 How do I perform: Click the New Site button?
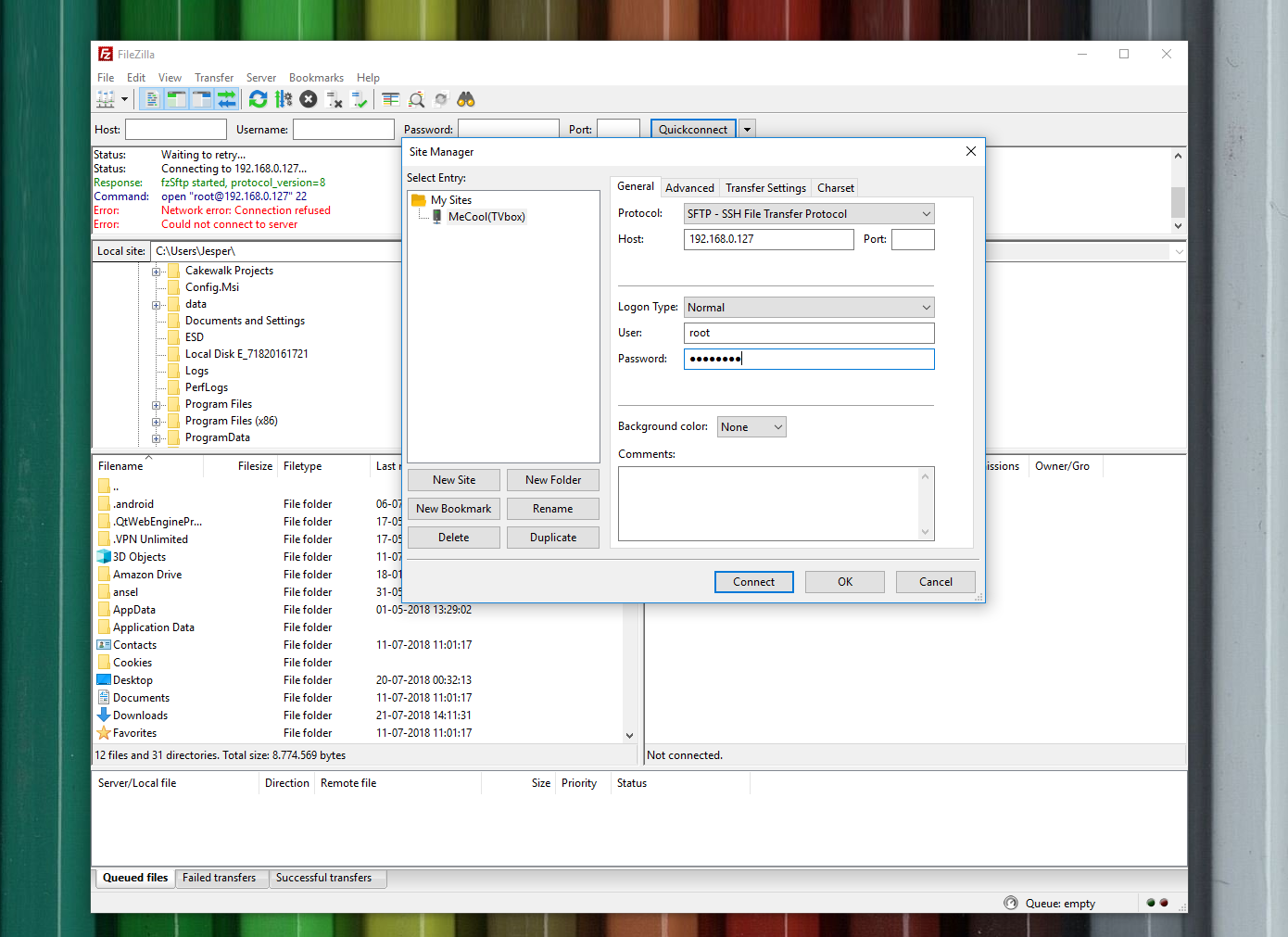pos(454,480)
